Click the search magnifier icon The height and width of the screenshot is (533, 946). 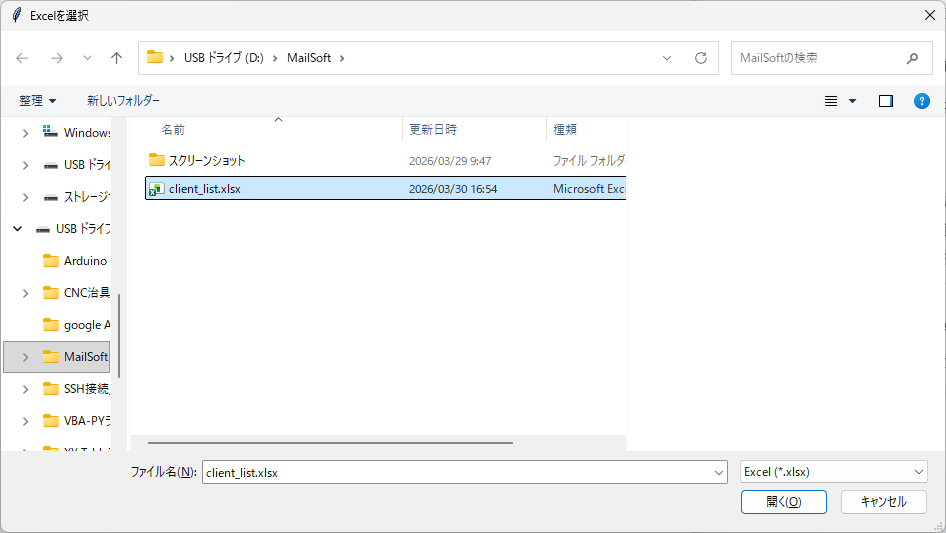(x=912, y=58)
